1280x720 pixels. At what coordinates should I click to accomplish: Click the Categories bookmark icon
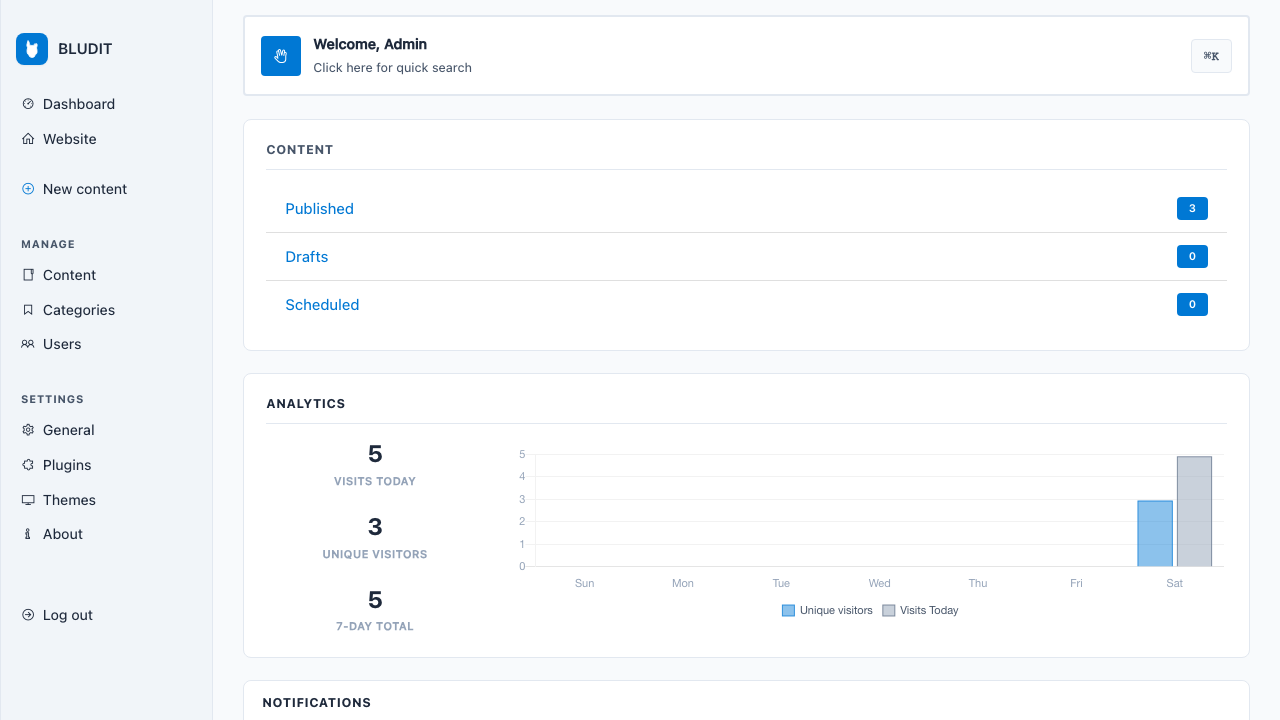[28, 310]
